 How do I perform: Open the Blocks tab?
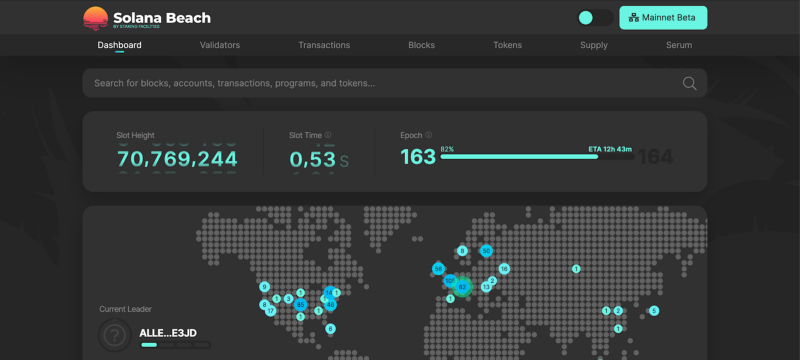tap(421, 45)
